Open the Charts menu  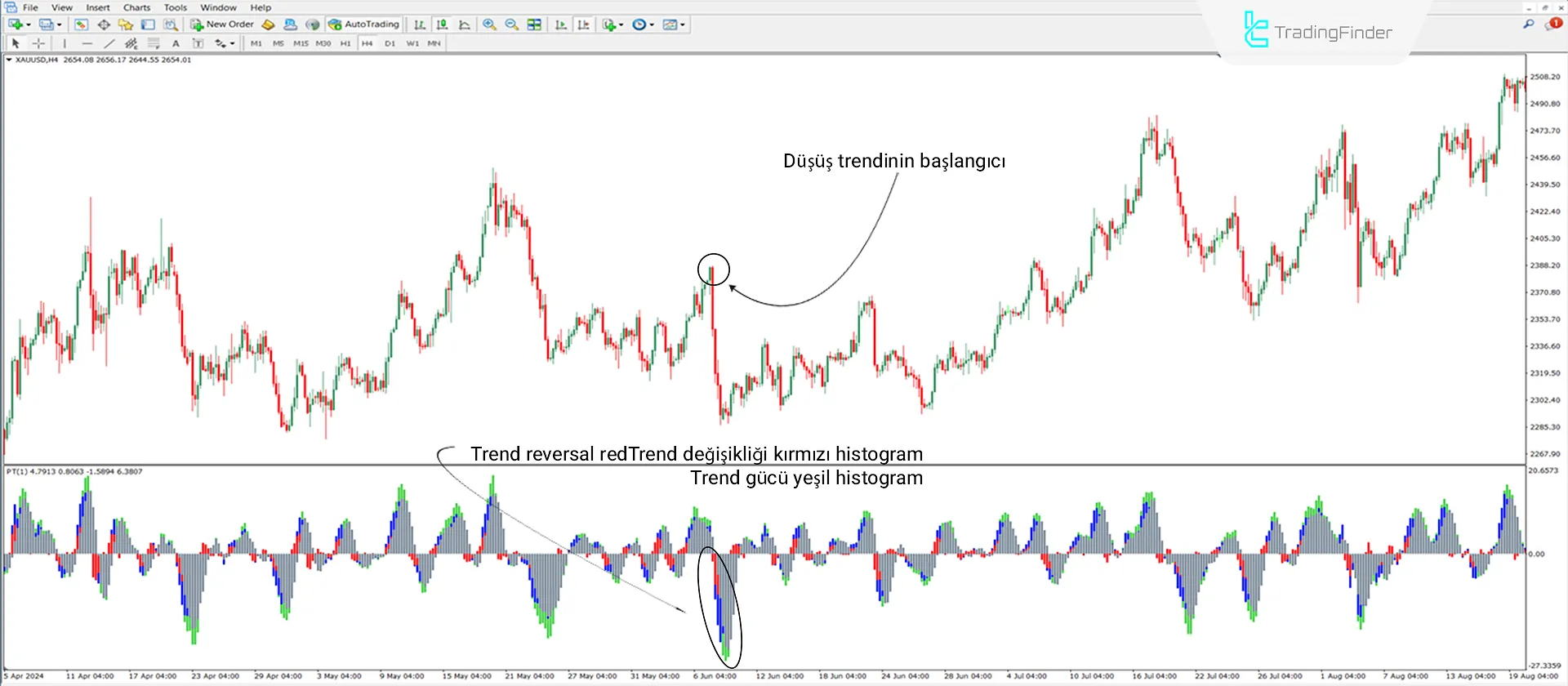136,7
